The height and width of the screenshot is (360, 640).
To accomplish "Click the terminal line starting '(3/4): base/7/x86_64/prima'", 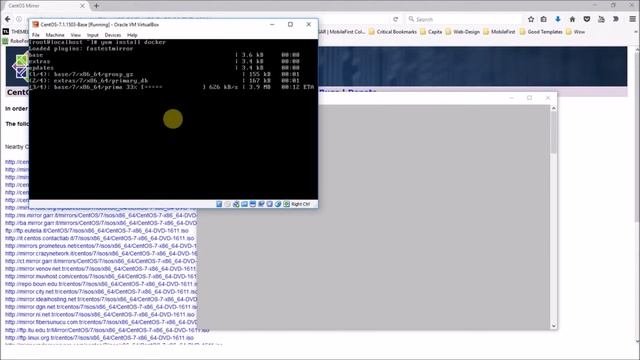I will (x=171, y=87).
